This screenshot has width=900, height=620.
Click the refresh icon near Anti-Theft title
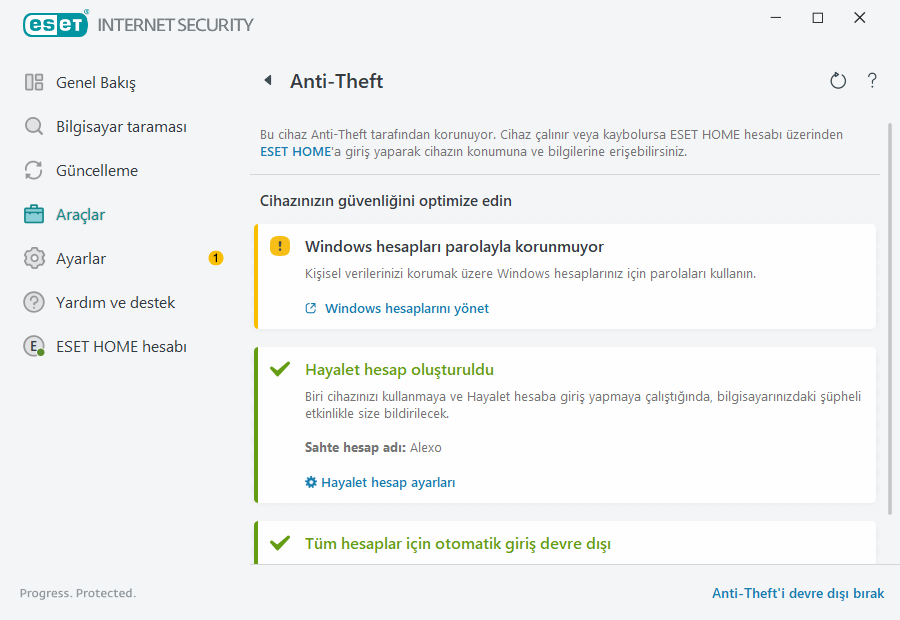click(x=838, y=81)
